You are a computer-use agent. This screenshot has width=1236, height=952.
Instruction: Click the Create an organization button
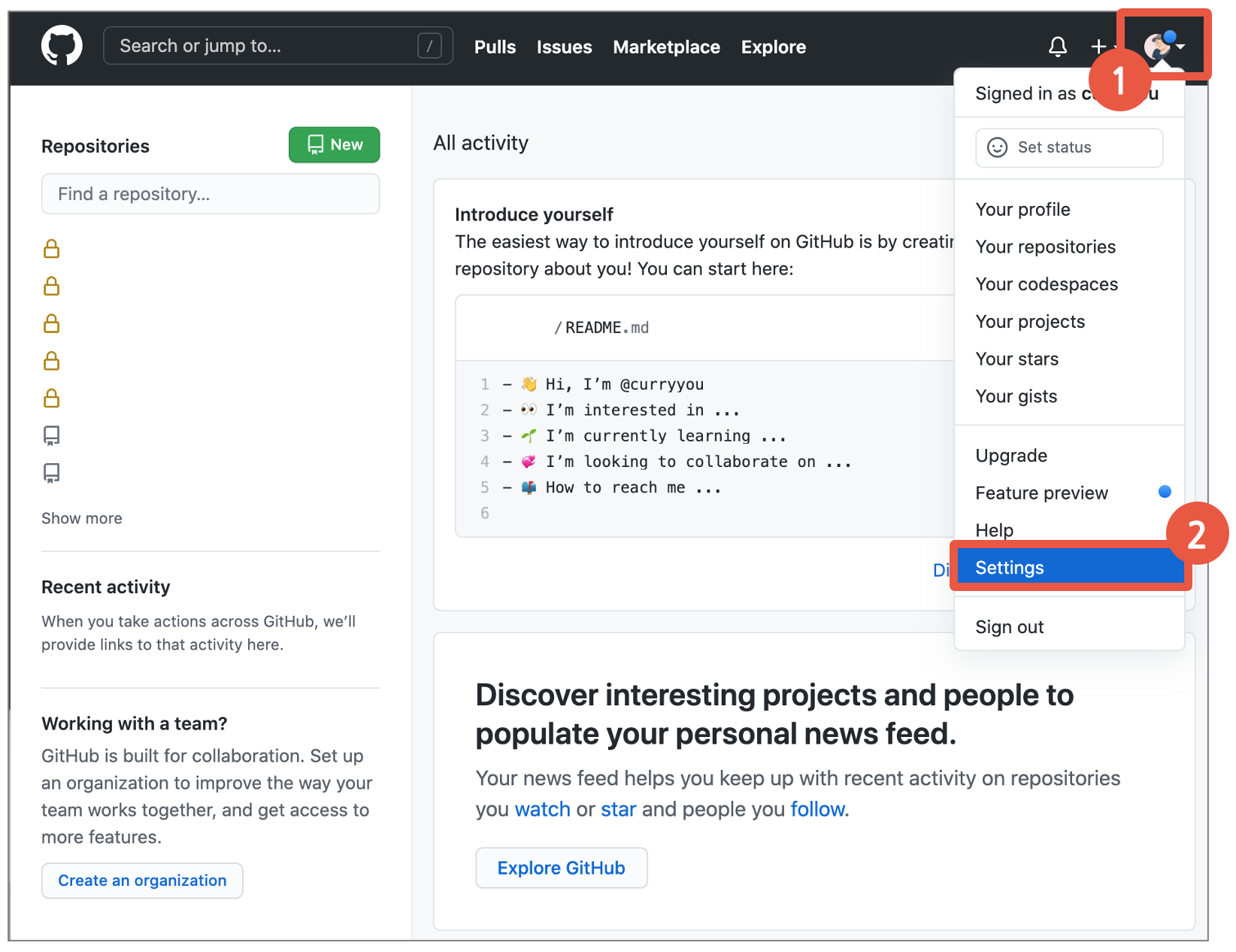tap(142, 881)
